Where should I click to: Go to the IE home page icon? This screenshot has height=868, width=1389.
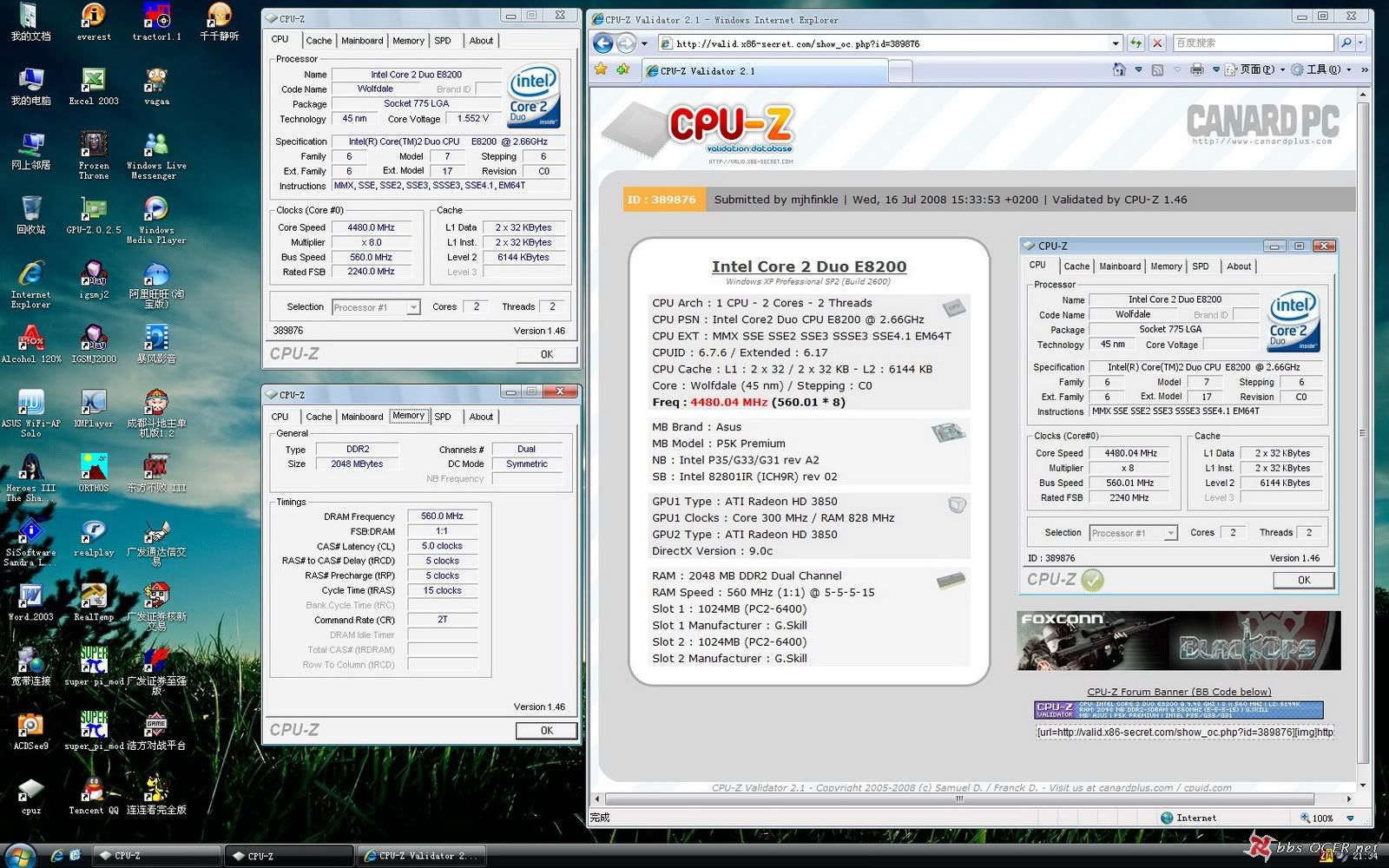[1119, 69]
